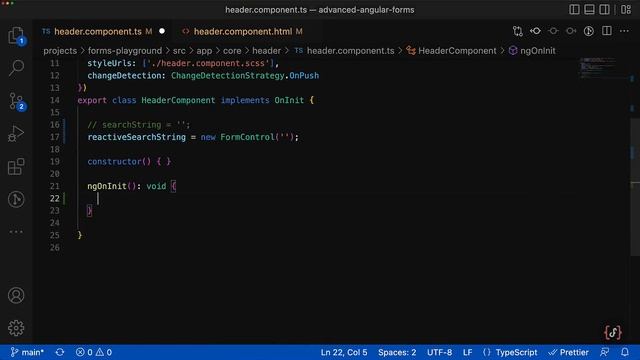Show additional views via three dots in activity bar

[x=16, y=231]
